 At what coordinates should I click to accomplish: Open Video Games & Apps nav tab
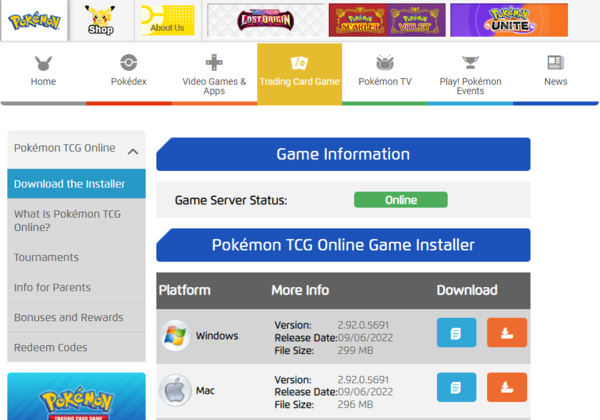(x=214, y=73)
